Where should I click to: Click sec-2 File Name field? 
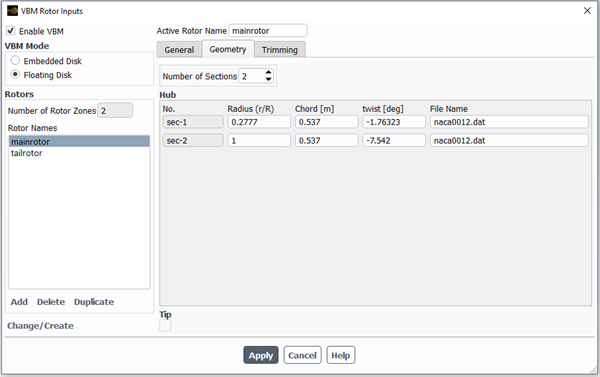tap(509, 140)
